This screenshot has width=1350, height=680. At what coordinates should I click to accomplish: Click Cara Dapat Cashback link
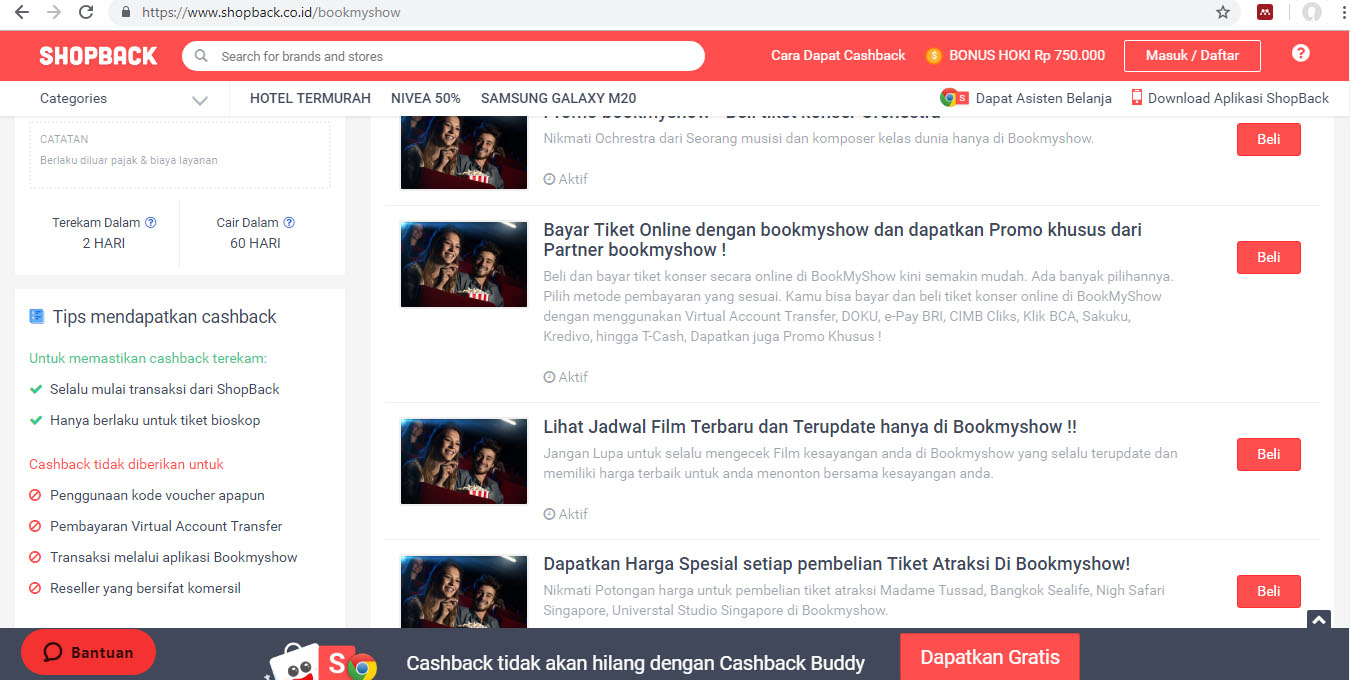point(838,56)
